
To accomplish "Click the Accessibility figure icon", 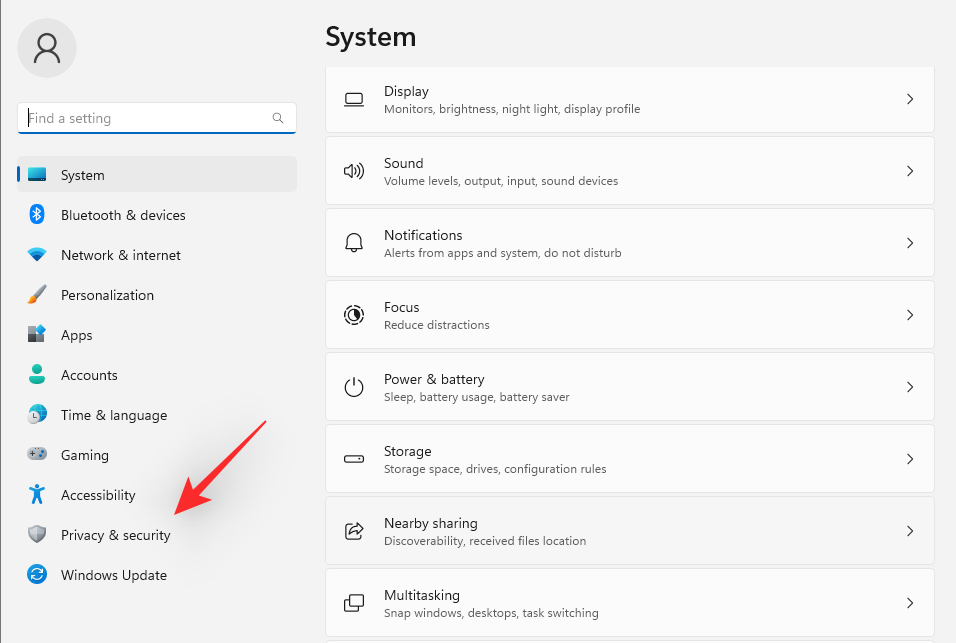I will click(x=37, y=495).
